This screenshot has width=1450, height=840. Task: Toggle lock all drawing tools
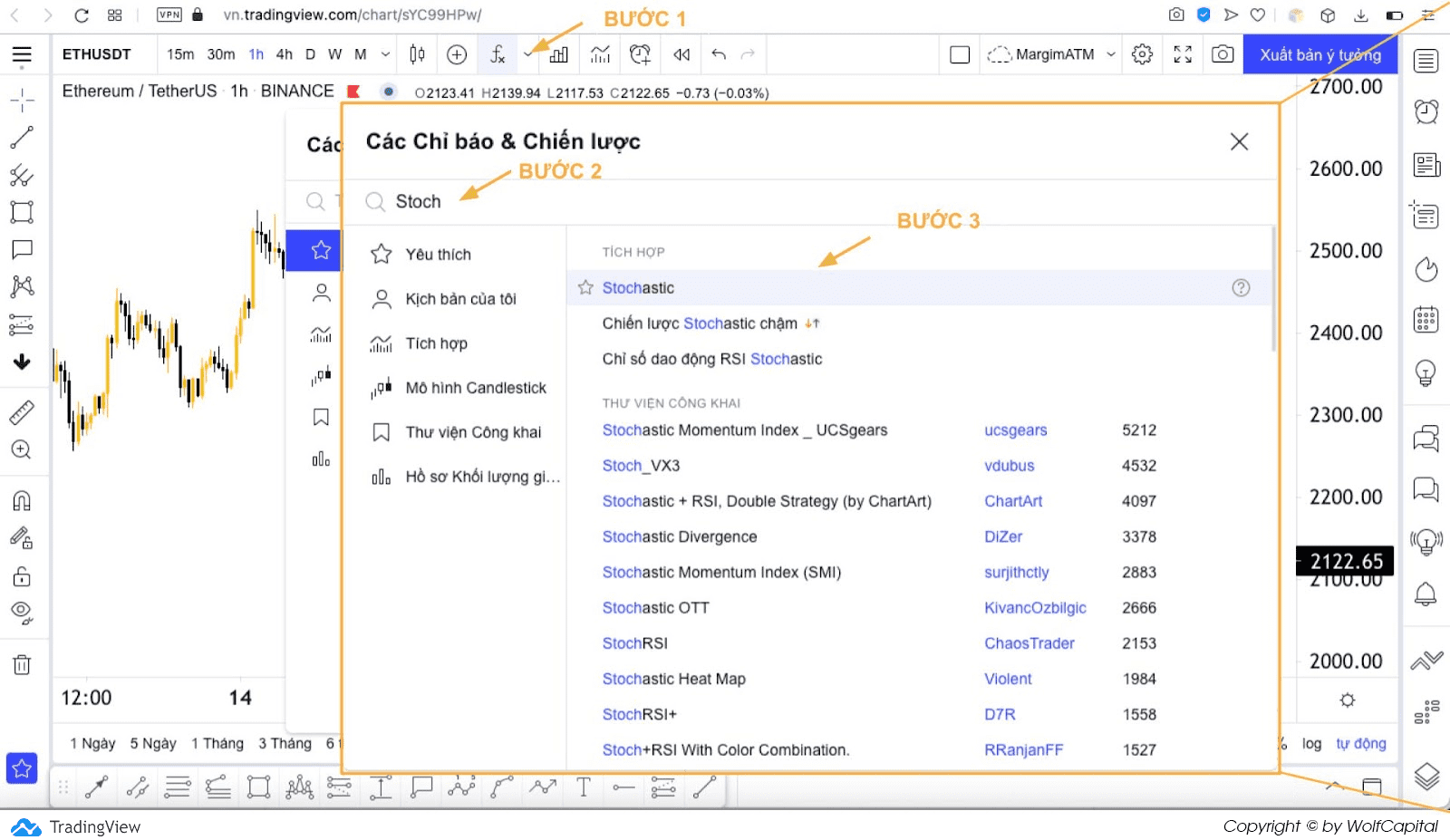point(22,576)
